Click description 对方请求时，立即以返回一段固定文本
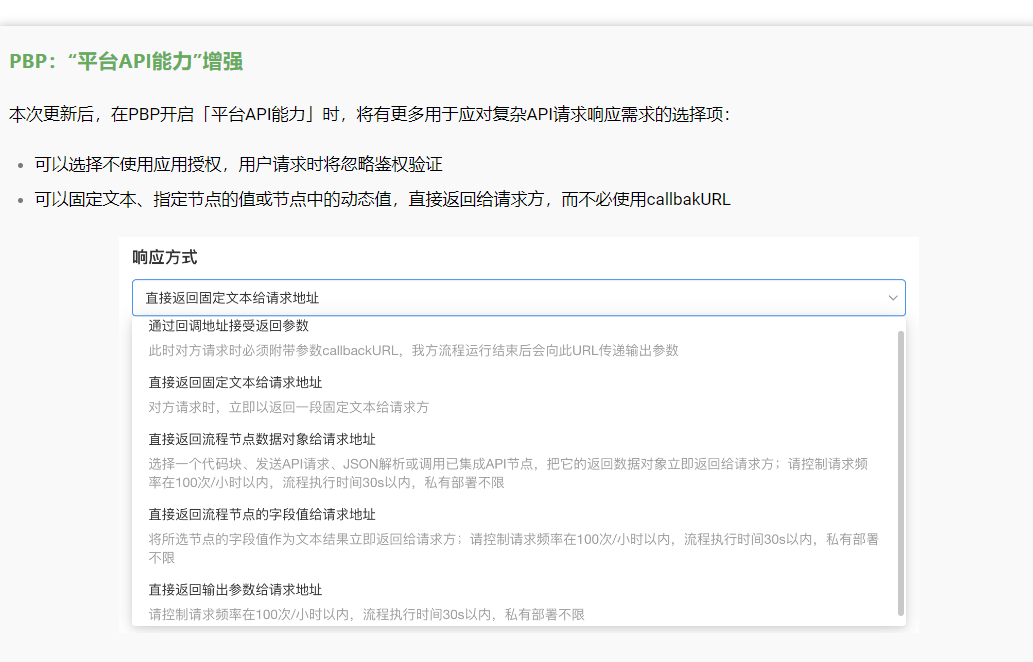This screenshot has height=662, width=1033. [x=289, y=407]
